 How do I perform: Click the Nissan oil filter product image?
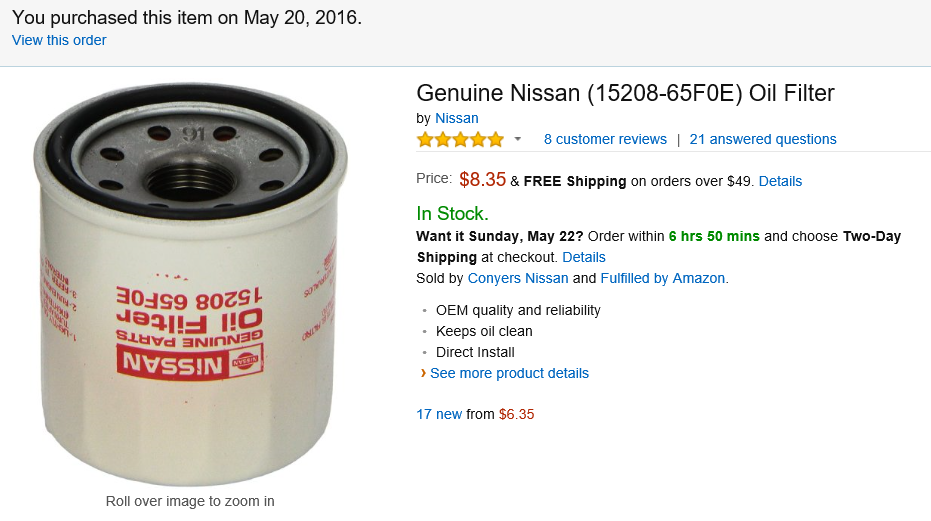coord(190,275)
